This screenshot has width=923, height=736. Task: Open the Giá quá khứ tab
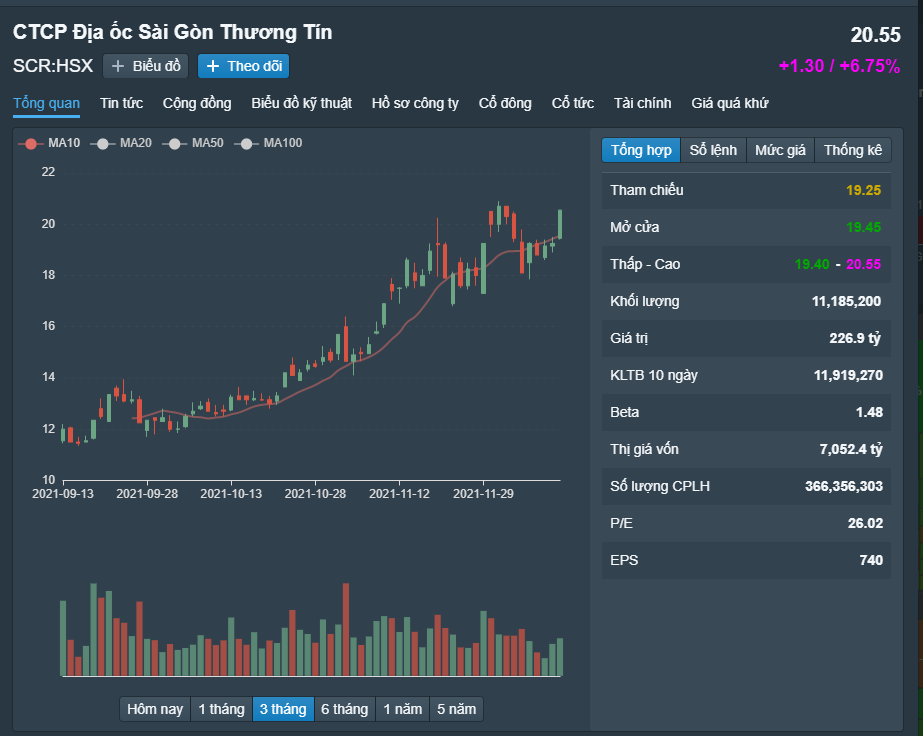click(x=729, y=103)
